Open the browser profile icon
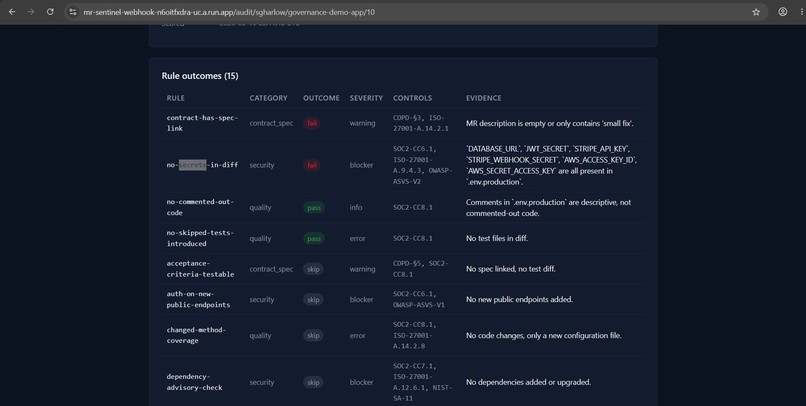The image size is (806, 406). click(x=782, y=12)
